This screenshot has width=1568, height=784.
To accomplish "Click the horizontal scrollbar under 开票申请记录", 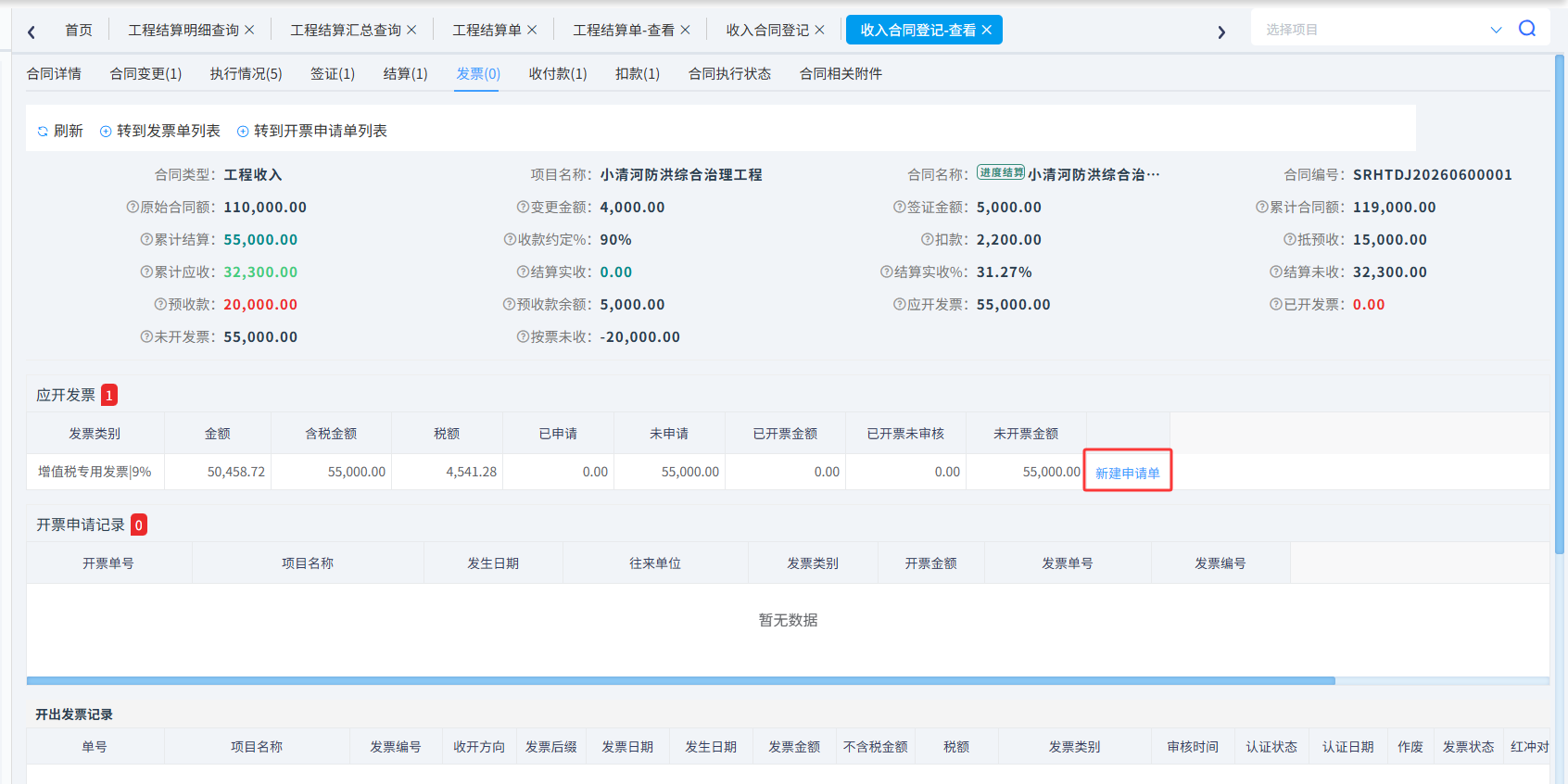I will (681, 680).
